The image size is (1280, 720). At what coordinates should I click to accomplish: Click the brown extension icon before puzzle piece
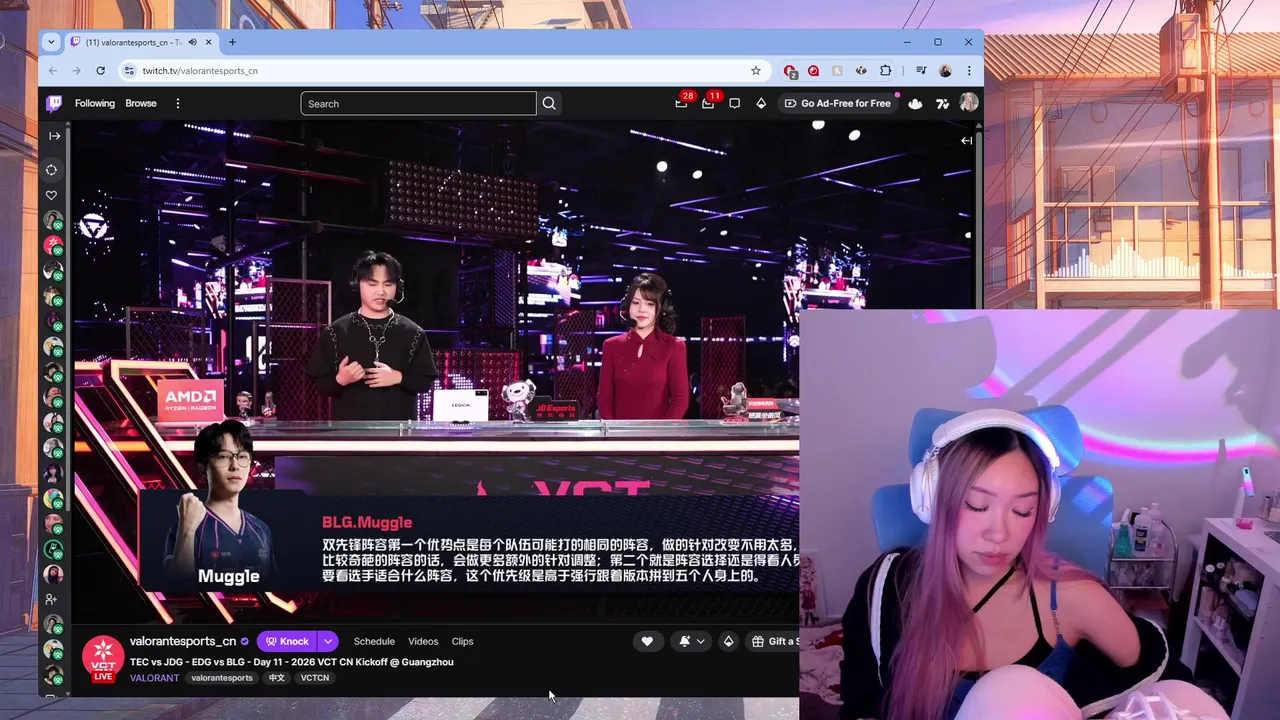pyautogui.click(x=861, y=71)
